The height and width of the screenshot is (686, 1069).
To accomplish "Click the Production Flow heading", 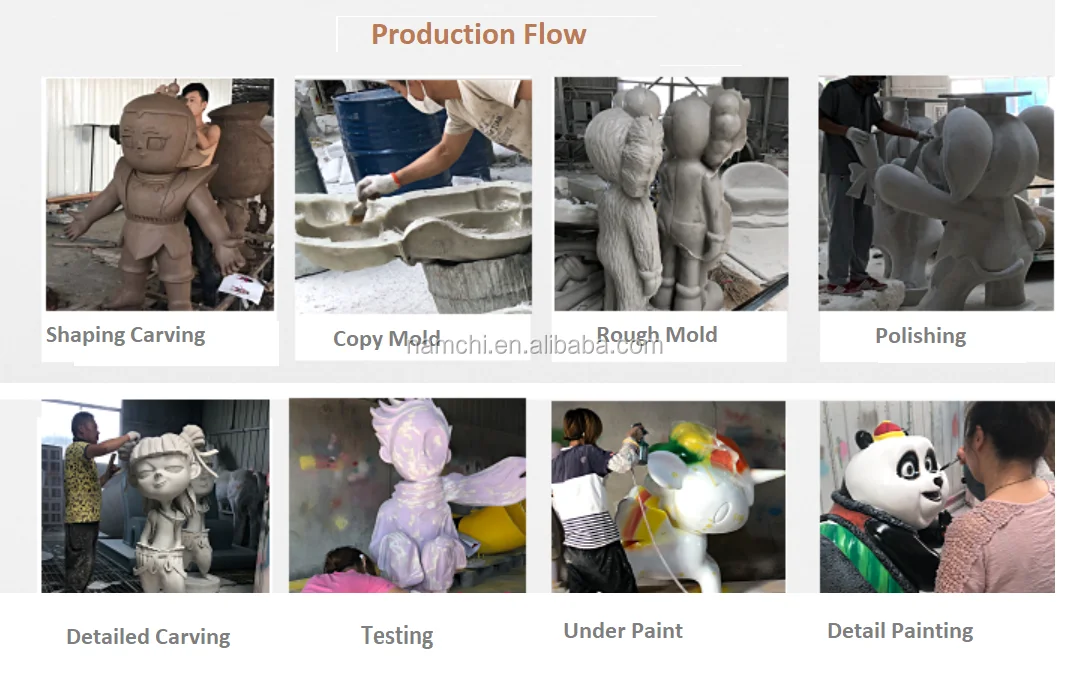I will [x=479, y=34].
